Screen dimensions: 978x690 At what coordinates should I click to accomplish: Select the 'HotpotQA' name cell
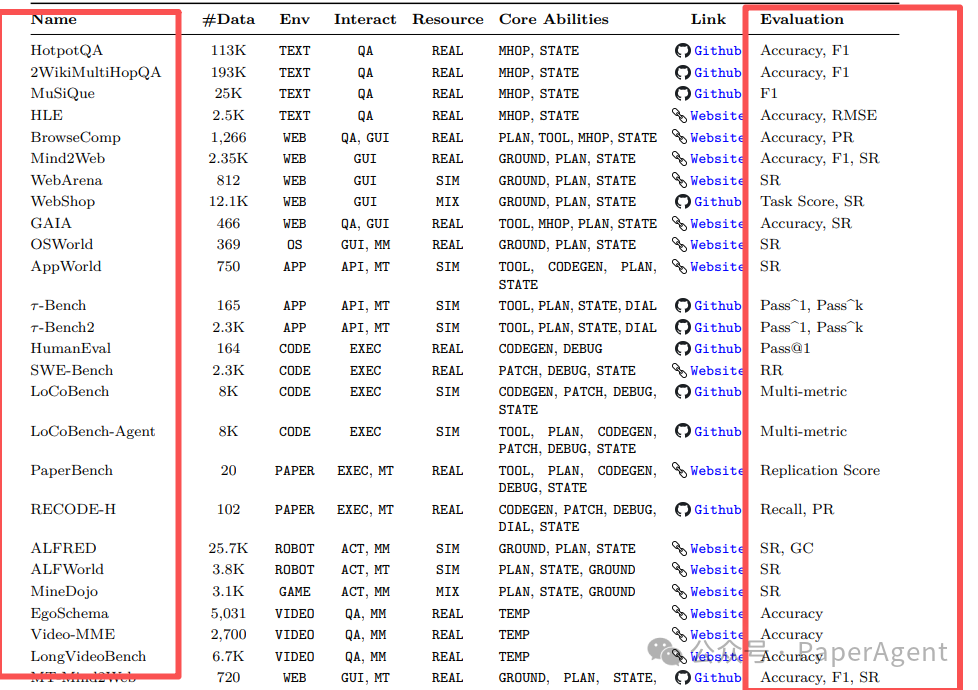point(67,51)
